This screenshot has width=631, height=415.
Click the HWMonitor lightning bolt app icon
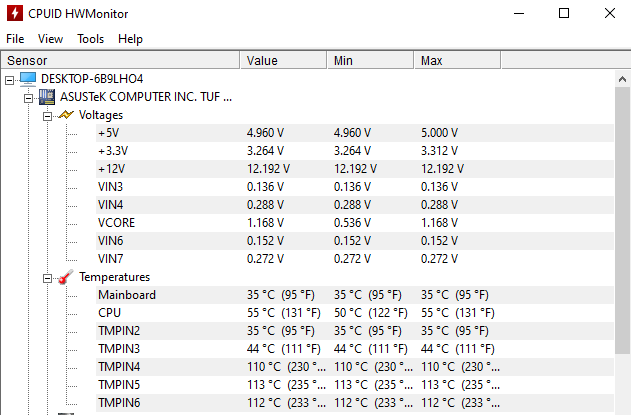(15, 13)
